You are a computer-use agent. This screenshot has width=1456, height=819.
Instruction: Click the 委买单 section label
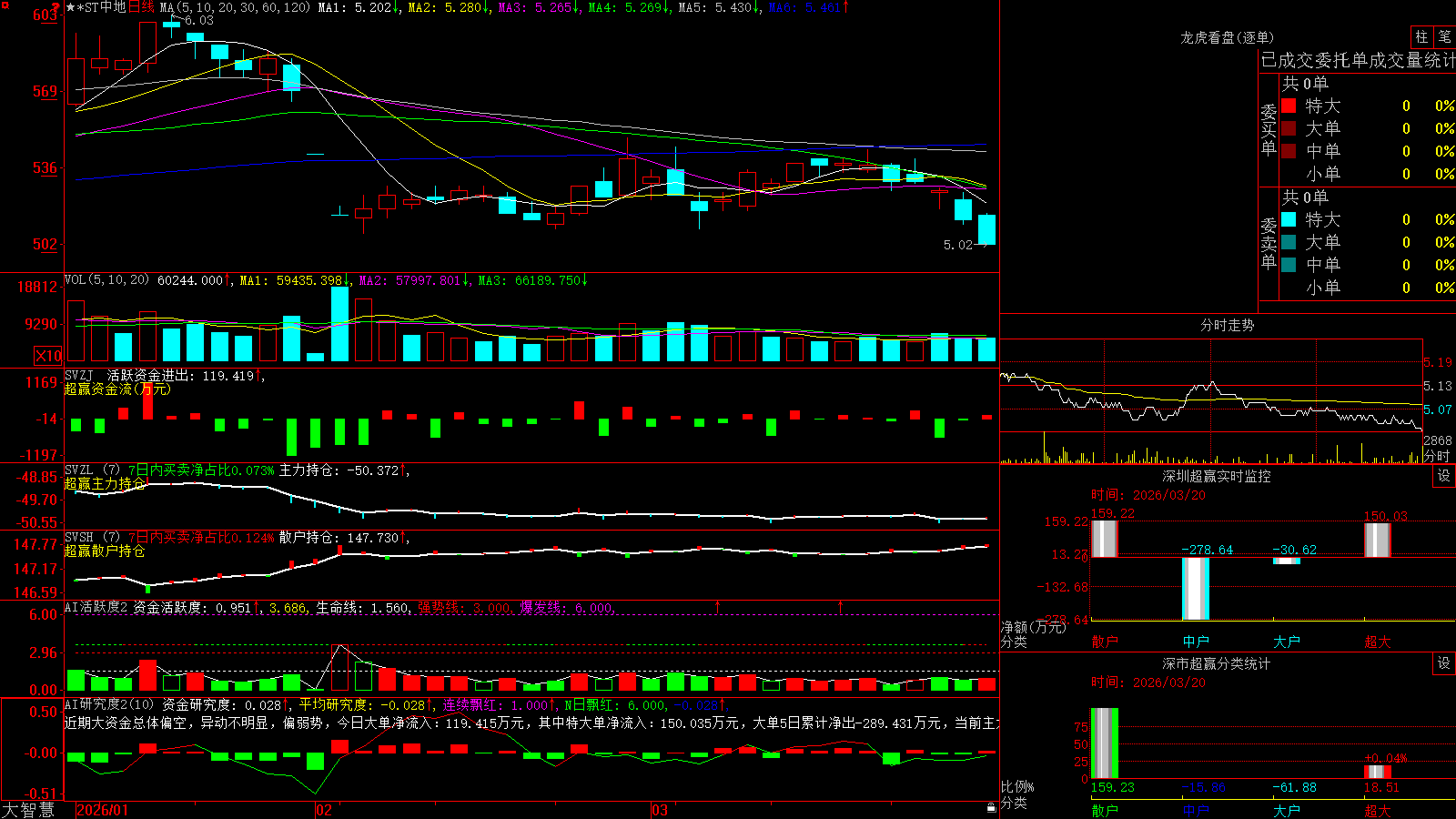pos(1269,129)
